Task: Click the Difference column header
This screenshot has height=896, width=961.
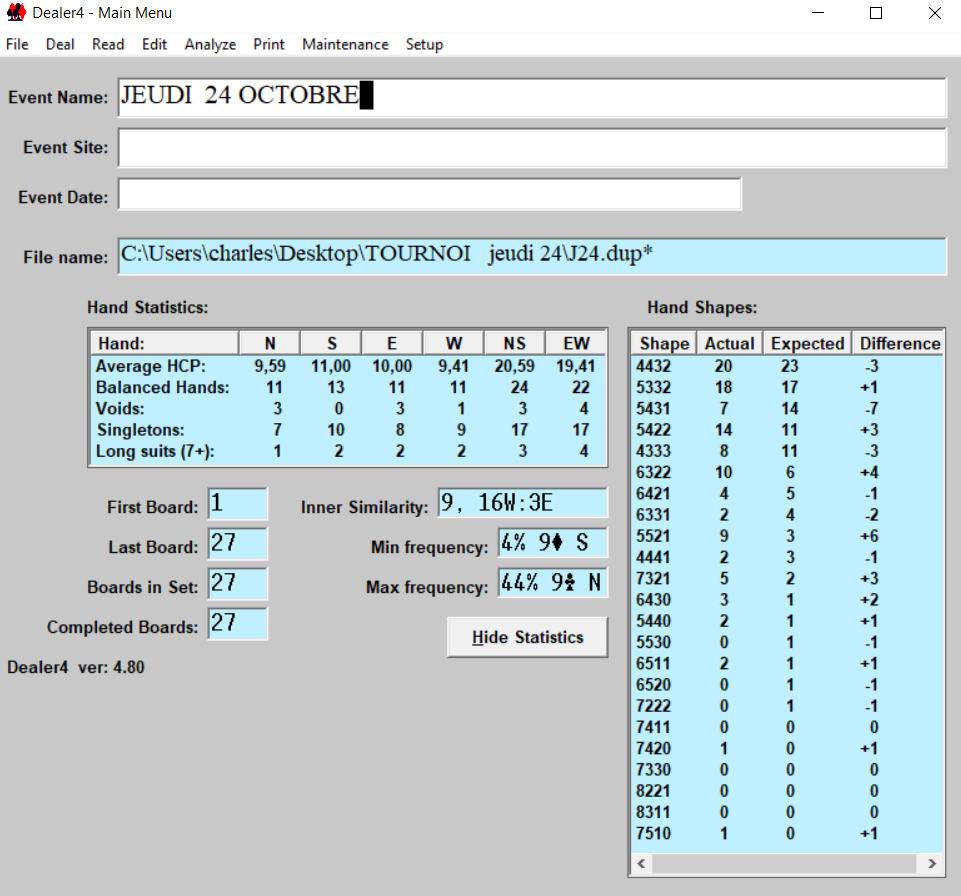Action: 898,343
